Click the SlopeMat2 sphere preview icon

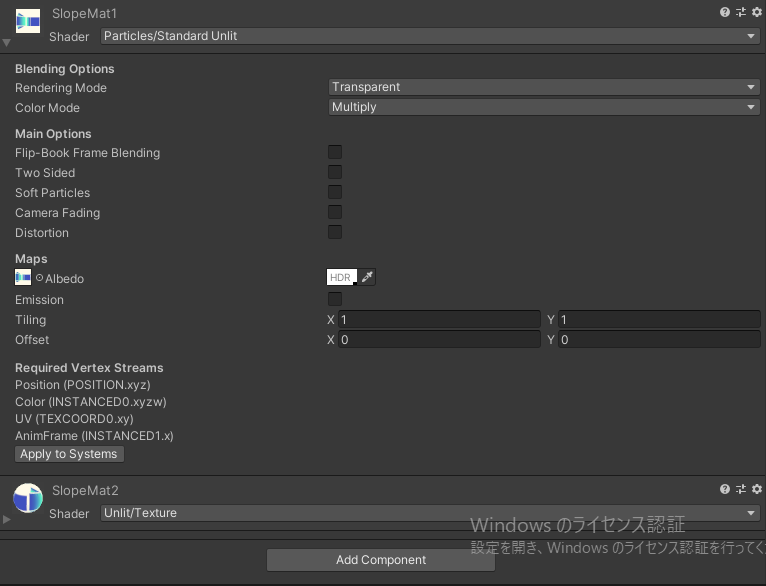coord(28,498)
